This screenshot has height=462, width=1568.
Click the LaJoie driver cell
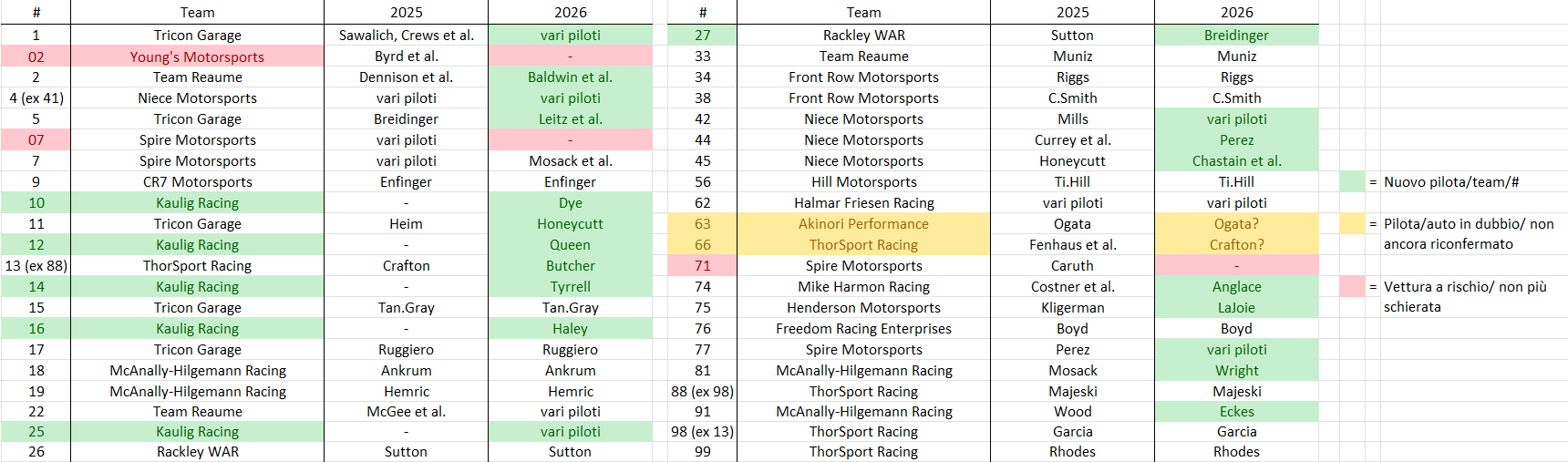1236,308
